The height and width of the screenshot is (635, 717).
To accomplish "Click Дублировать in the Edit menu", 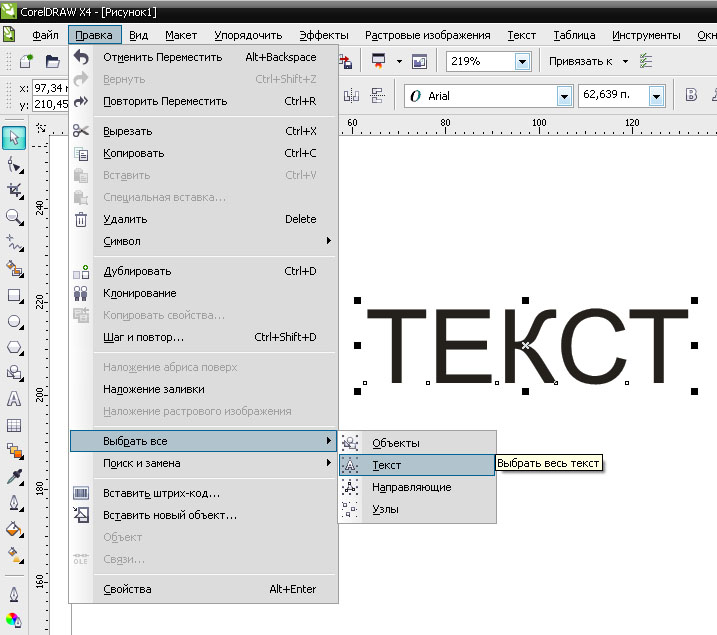I will [137, 271].
